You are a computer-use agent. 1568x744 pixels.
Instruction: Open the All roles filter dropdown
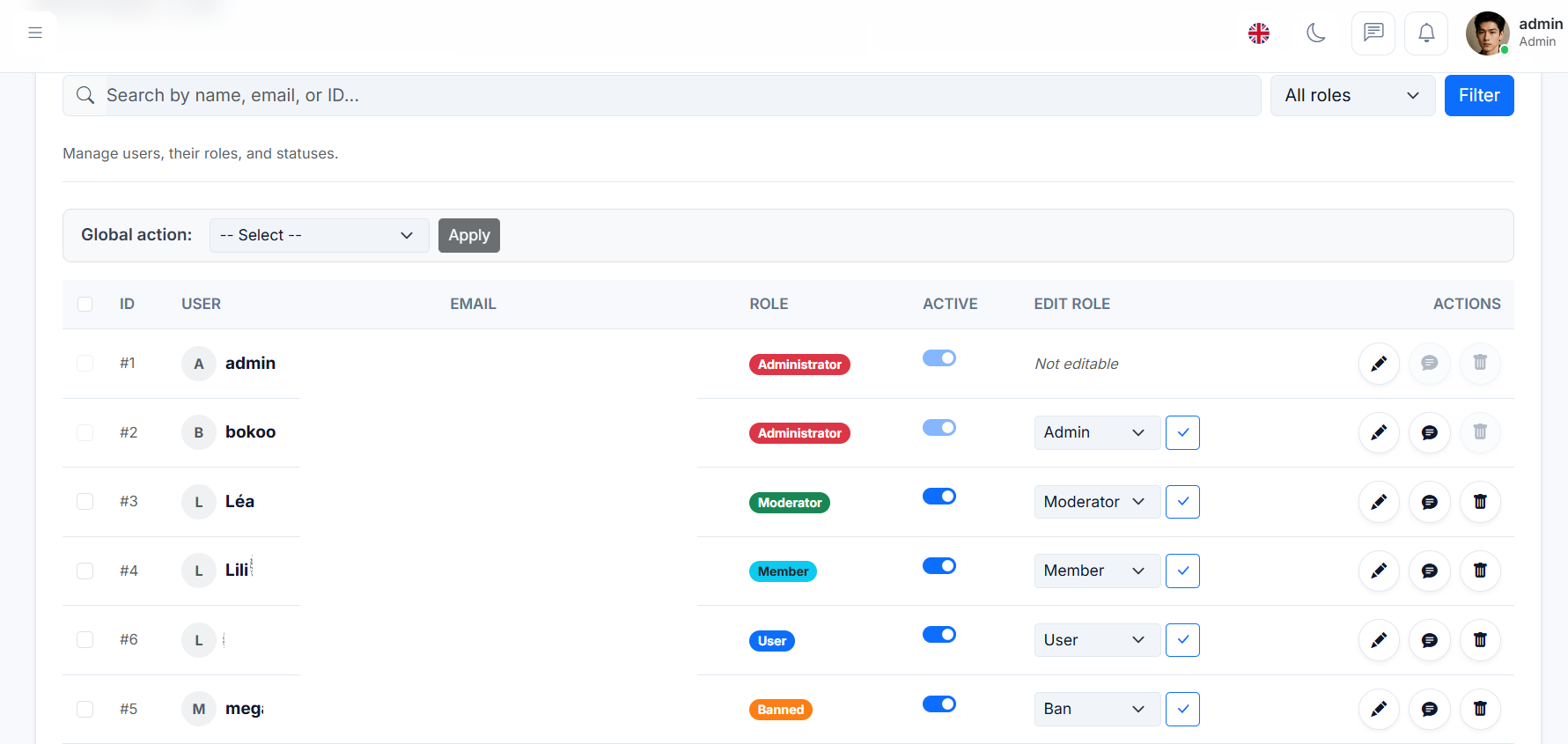(x=1352, y=95)
